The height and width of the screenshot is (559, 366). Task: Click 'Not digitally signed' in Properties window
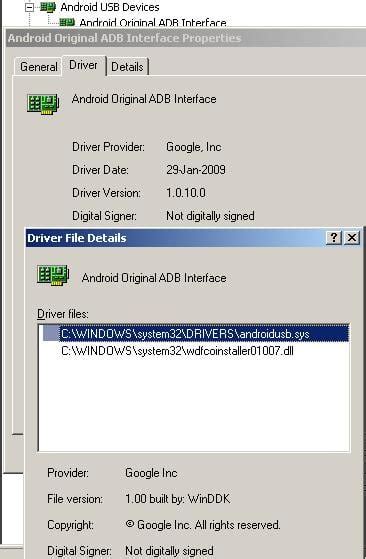[210, 216]
